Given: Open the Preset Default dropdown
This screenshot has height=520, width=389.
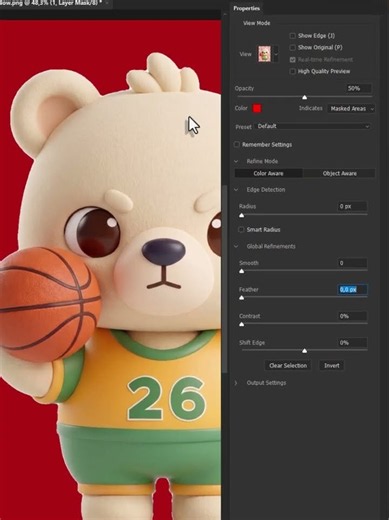Looking at the screenshot, I should click(x=313, y=126).
